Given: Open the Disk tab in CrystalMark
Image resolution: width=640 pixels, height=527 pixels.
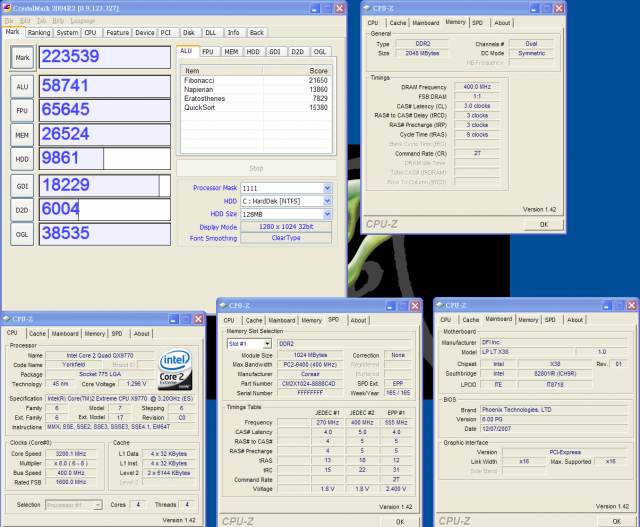Looking at the screenshot, I should coord(189,33).
